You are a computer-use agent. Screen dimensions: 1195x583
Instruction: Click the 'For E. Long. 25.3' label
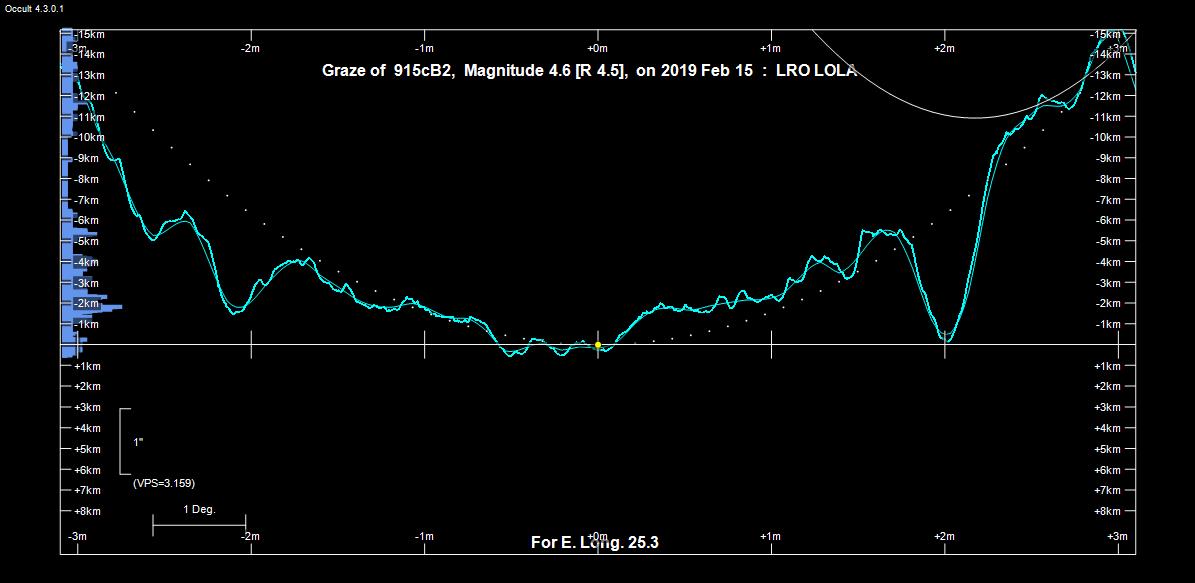pyautogui.click(x=594, y=543)
